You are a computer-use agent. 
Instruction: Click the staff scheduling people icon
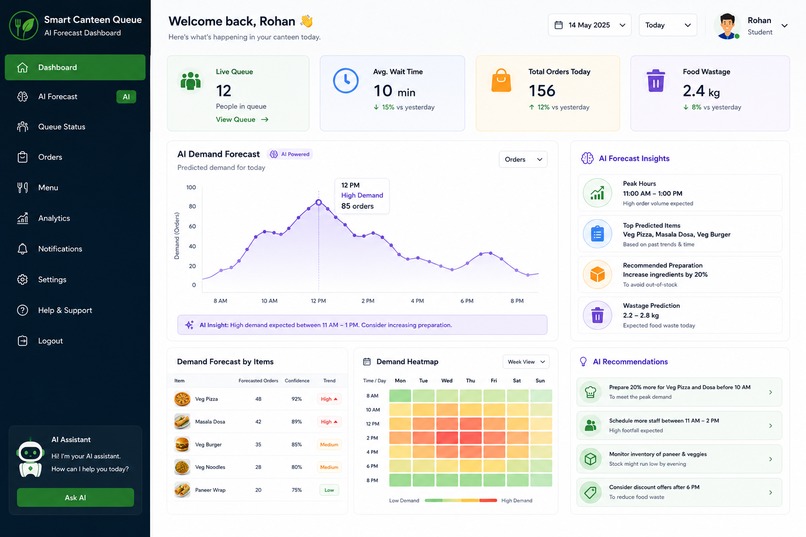(x=591, y=425)
